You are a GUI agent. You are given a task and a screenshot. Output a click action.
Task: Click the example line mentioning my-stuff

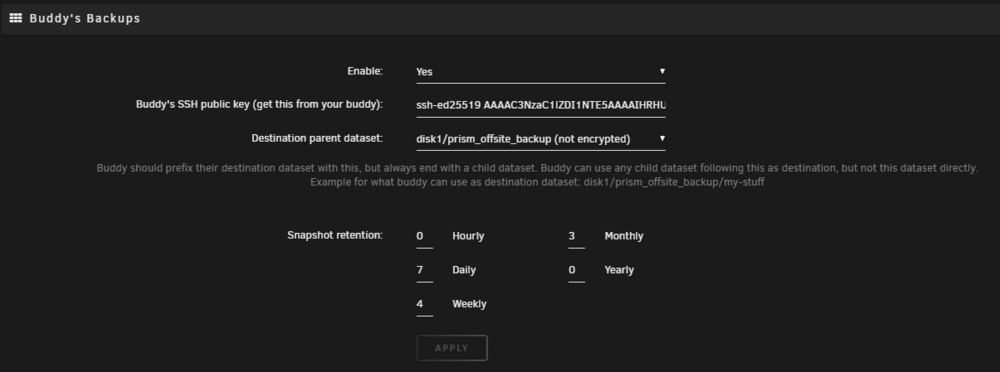537,182
